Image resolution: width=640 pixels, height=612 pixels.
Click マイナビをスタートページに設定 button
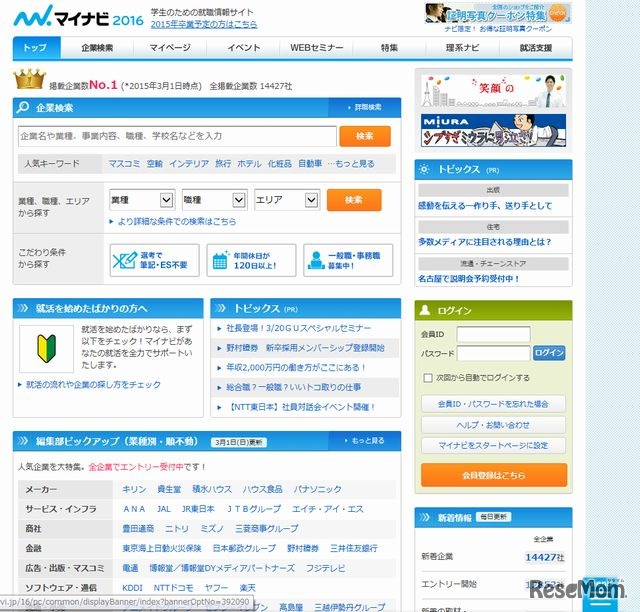point(493,445)
